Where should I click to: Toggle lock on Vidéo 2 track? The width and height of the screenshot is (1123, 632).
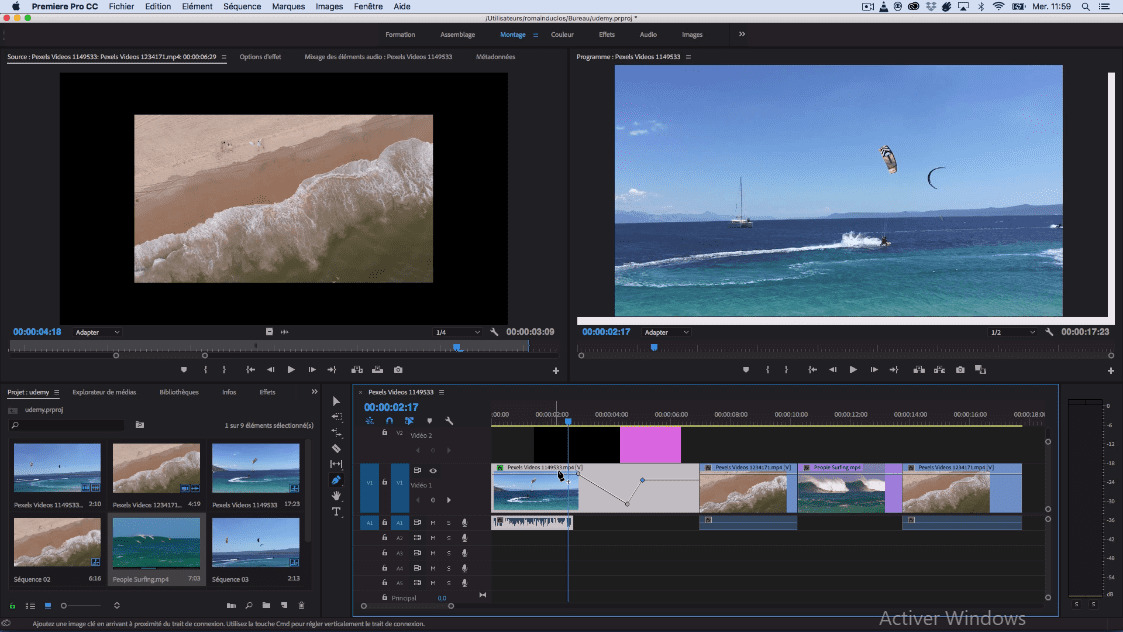[385, 433]
